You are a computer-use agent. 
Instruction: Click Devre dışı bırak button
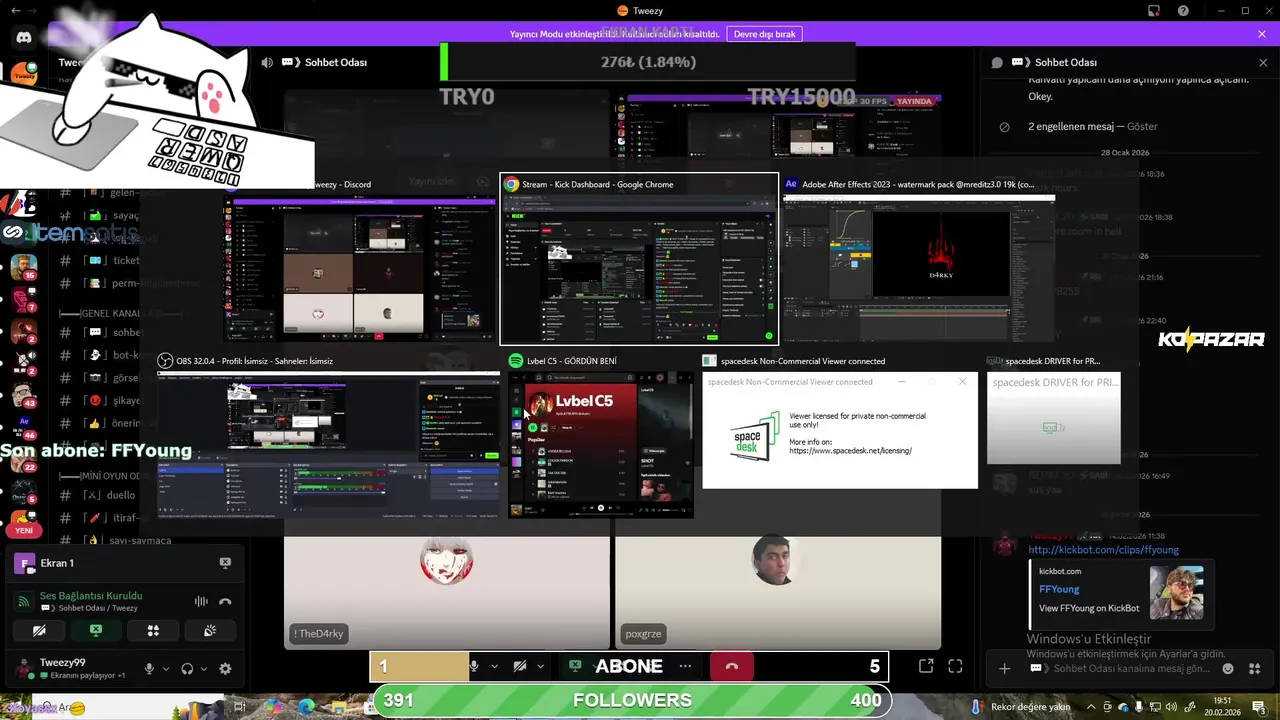(x=764, y=34)
